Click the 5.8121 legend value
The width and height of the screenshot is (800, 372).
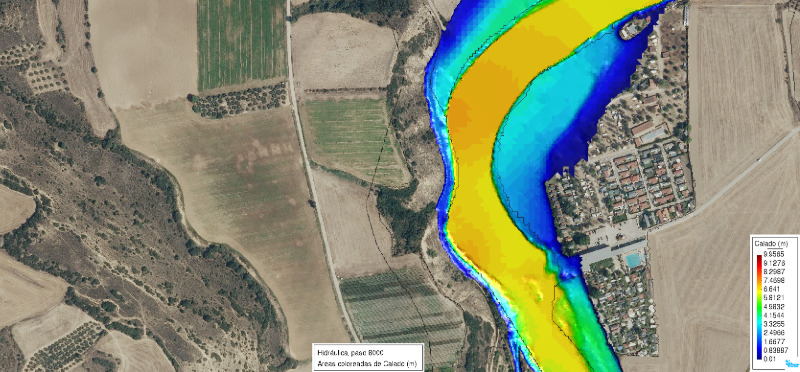pos(774,297)
